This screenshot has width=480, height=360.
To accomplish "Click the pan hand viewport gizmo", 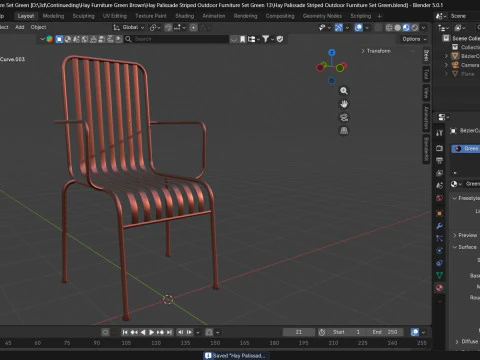I will (344, 104).
